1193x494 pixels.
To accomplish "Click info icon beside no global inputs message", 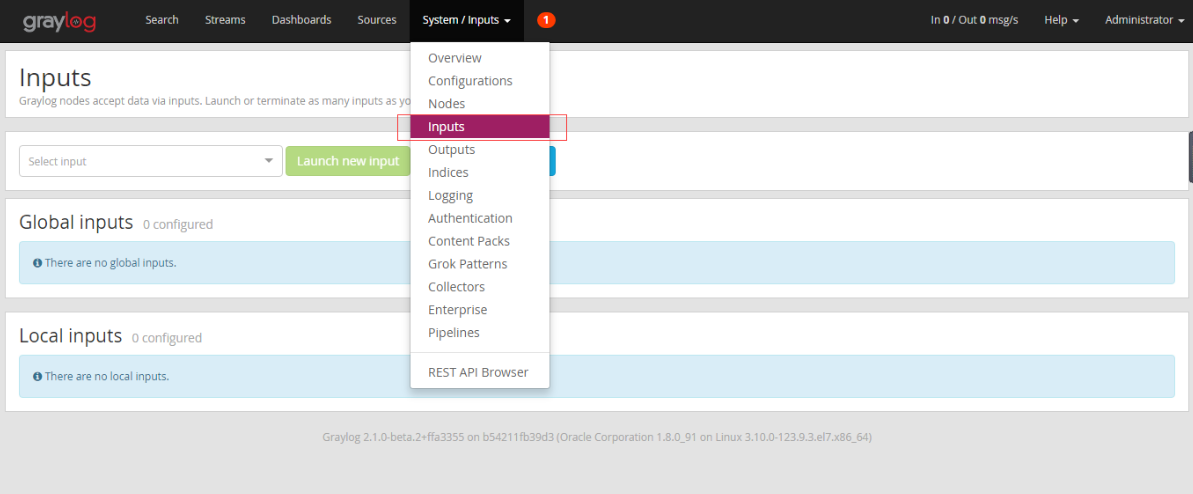I will click(37, 263).
